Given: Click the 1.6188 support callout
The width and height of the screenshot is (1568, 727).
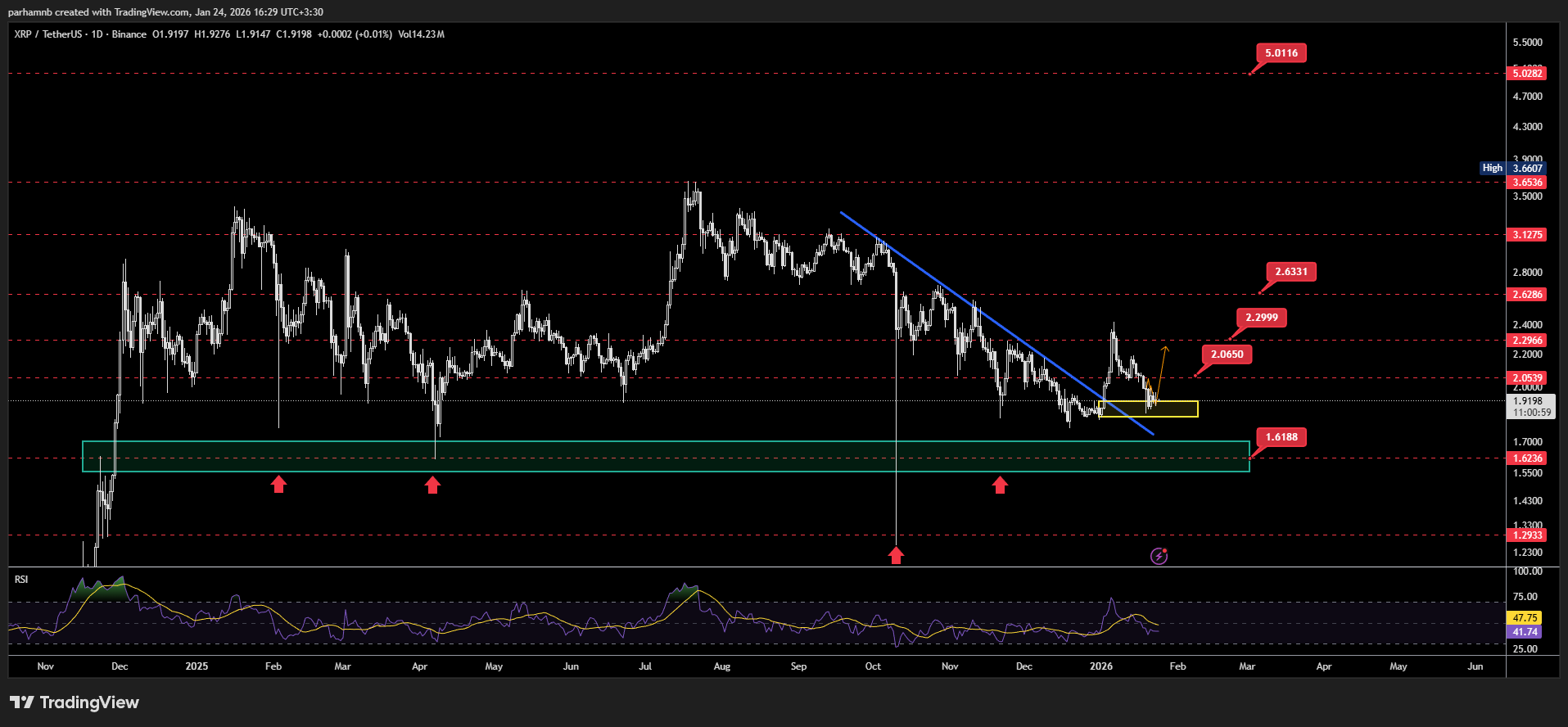Looking at the screenshot, I should point(1281,437).
